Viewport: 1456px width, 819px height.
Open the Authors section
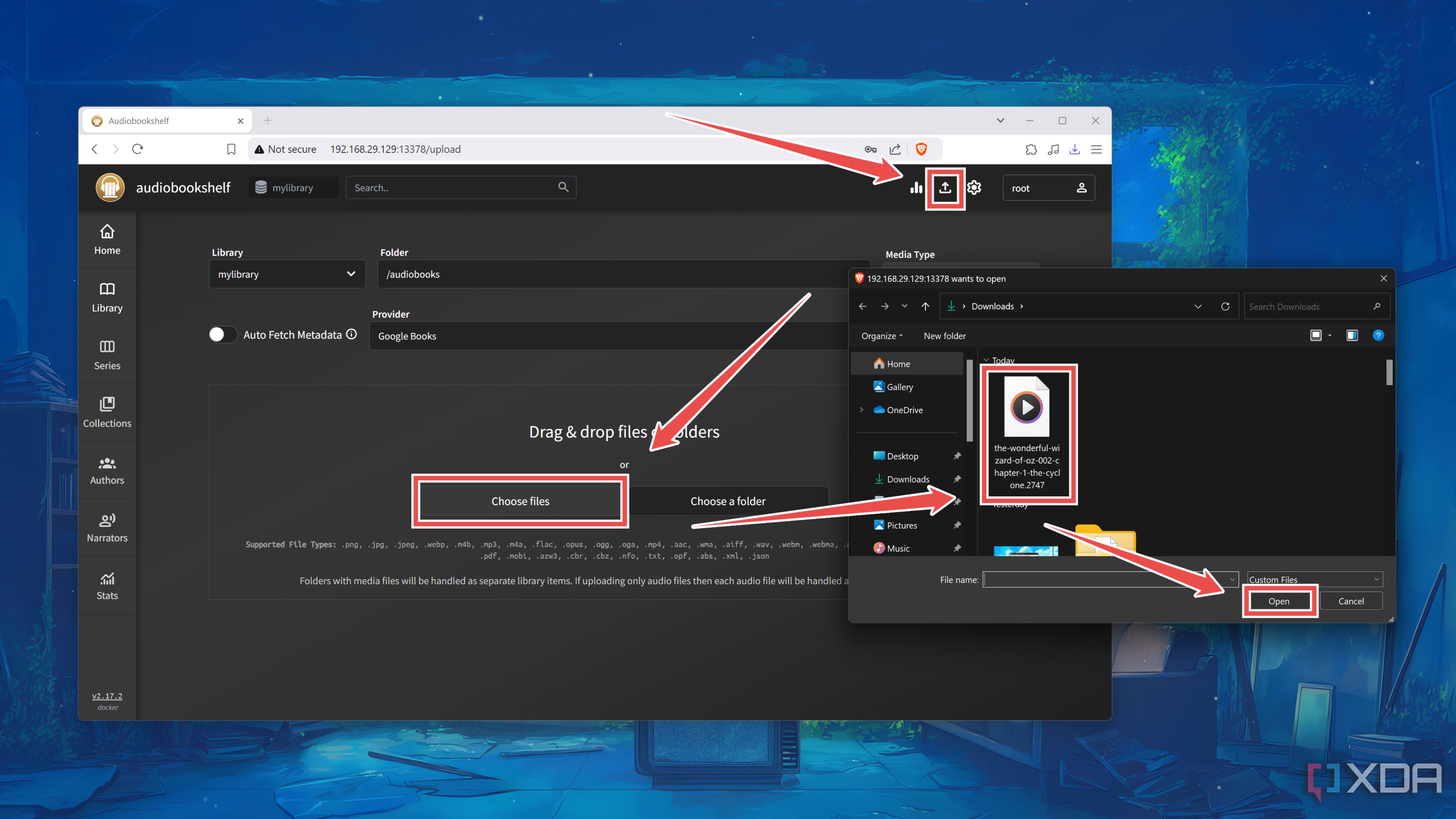tap(107, 470)
